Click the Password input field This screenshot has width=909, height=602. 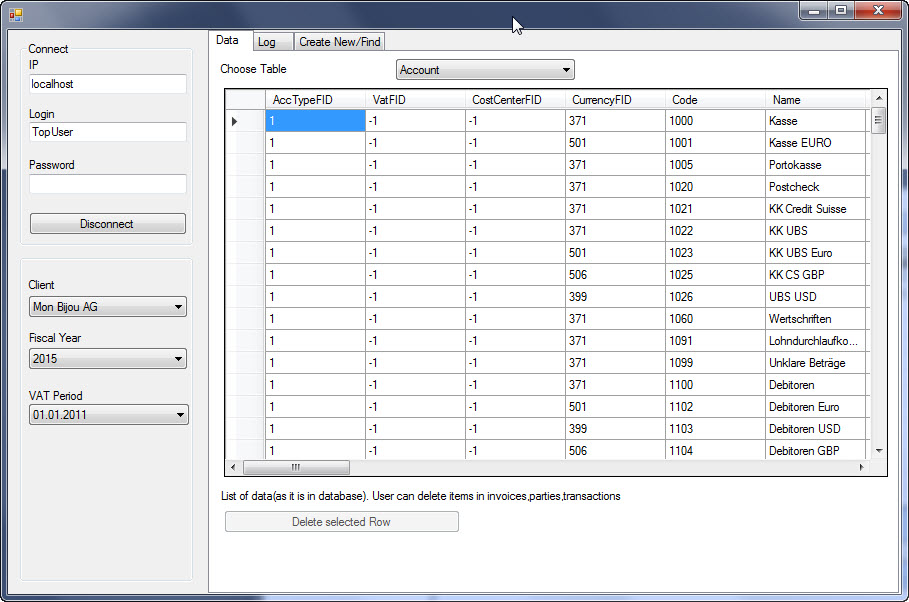107,184
